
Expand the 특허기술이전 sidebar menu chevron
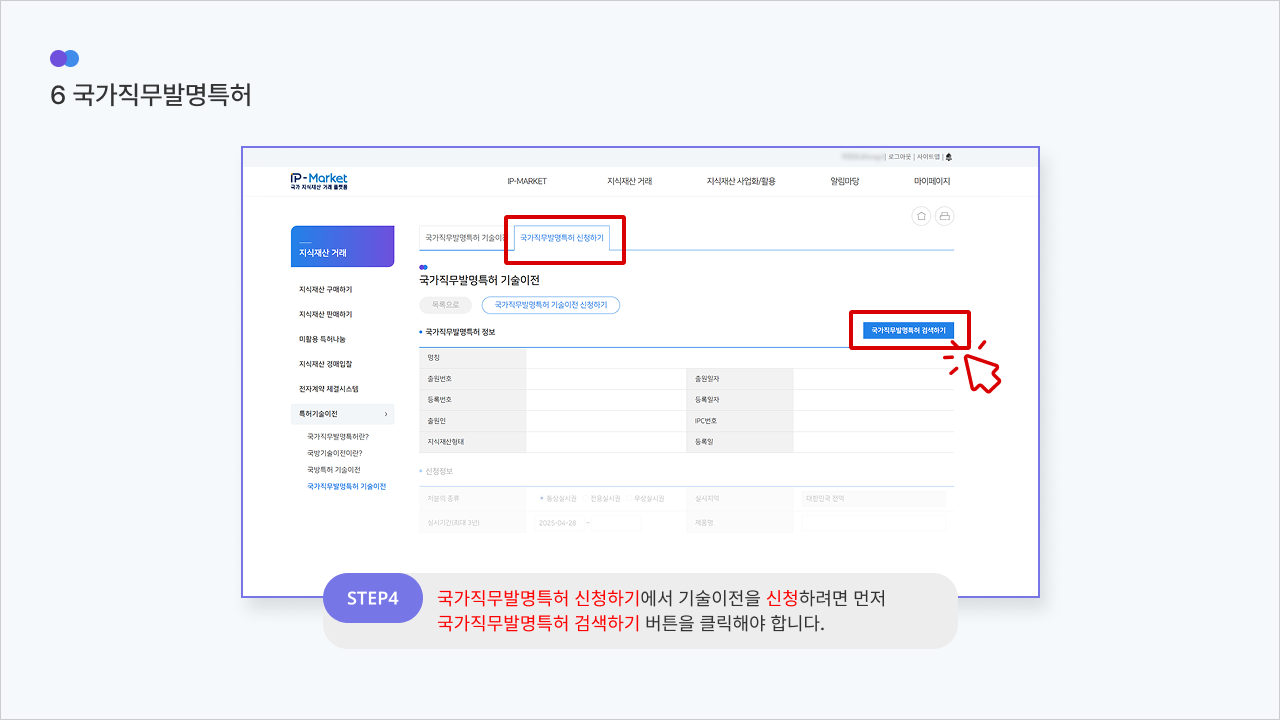coord(386,414)
